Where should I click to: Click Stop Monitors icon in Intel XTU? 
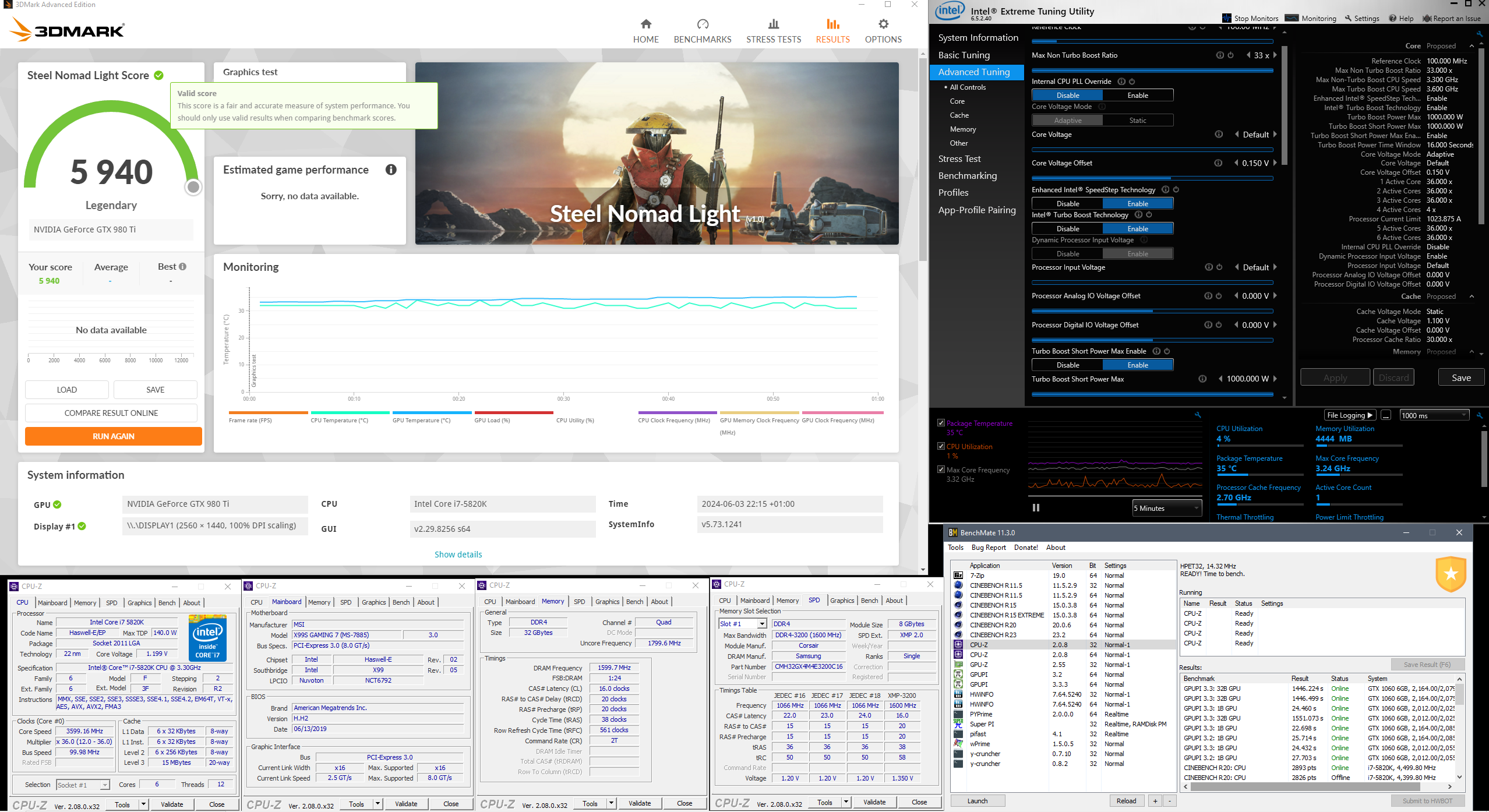click(x=1226, y=18)
